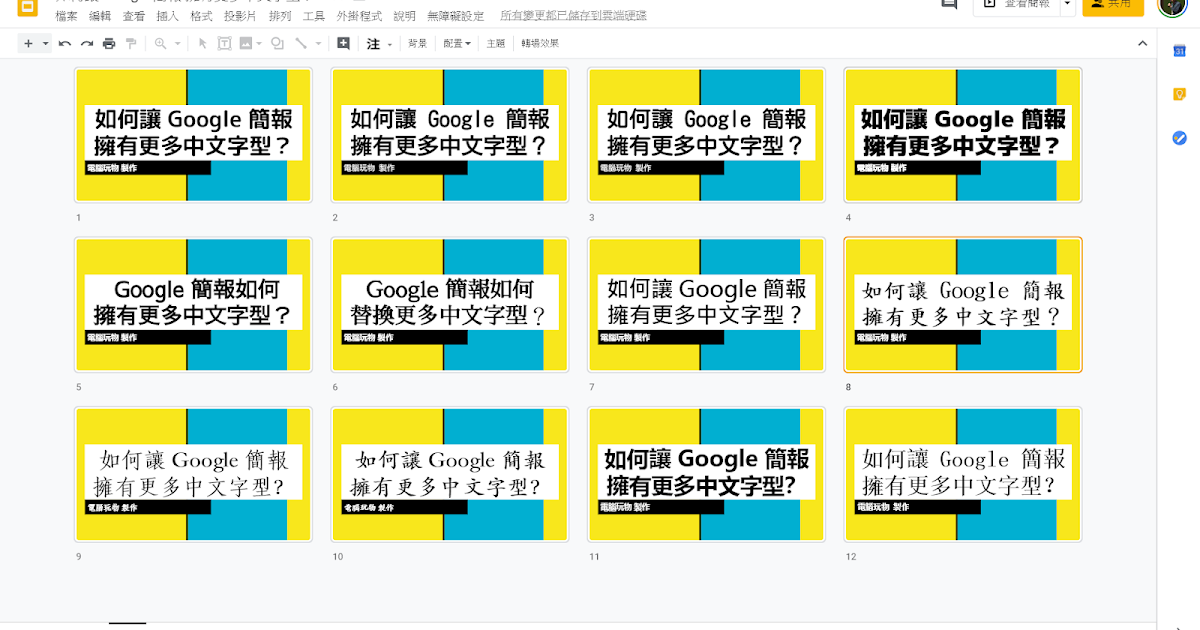This screenshot has height=630, width=1200.
Task: Open Google Calendar in the side panel
Action: tap(1179, 52)
